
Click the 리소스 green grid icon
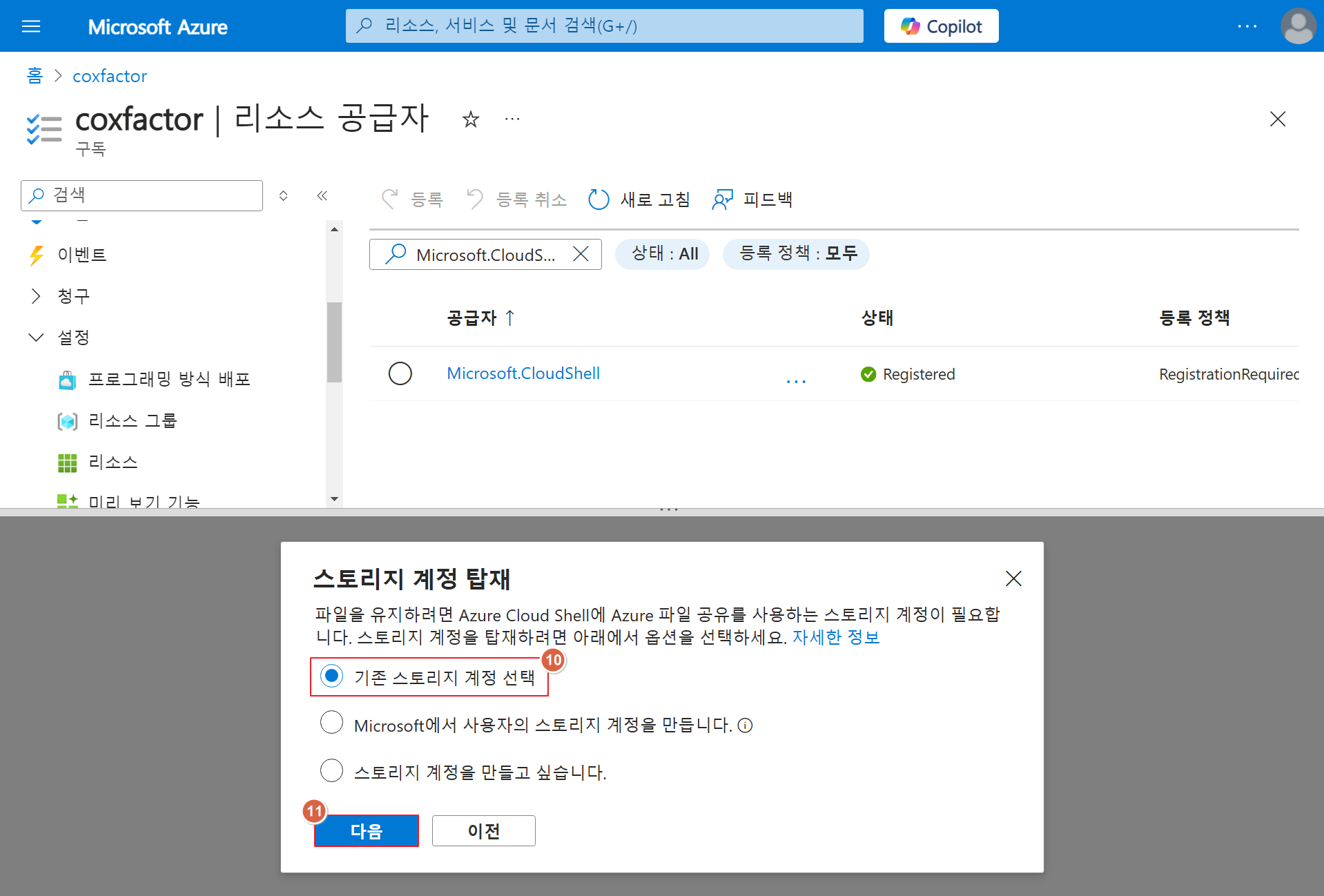tap(67, 462)
